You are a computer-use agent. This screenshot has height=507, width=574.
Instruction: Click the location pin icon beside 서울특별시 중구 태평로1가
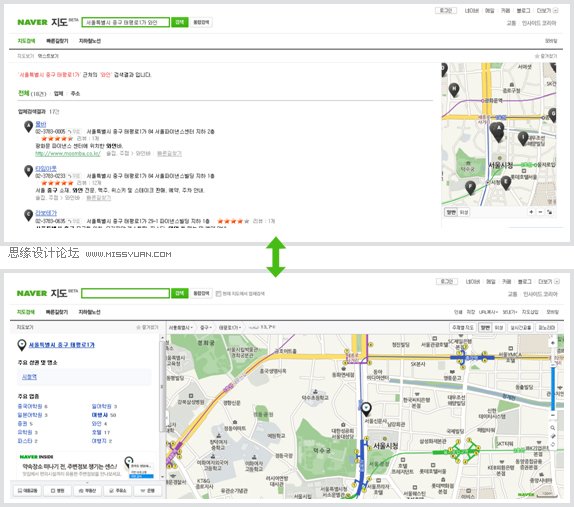(22, 344)
